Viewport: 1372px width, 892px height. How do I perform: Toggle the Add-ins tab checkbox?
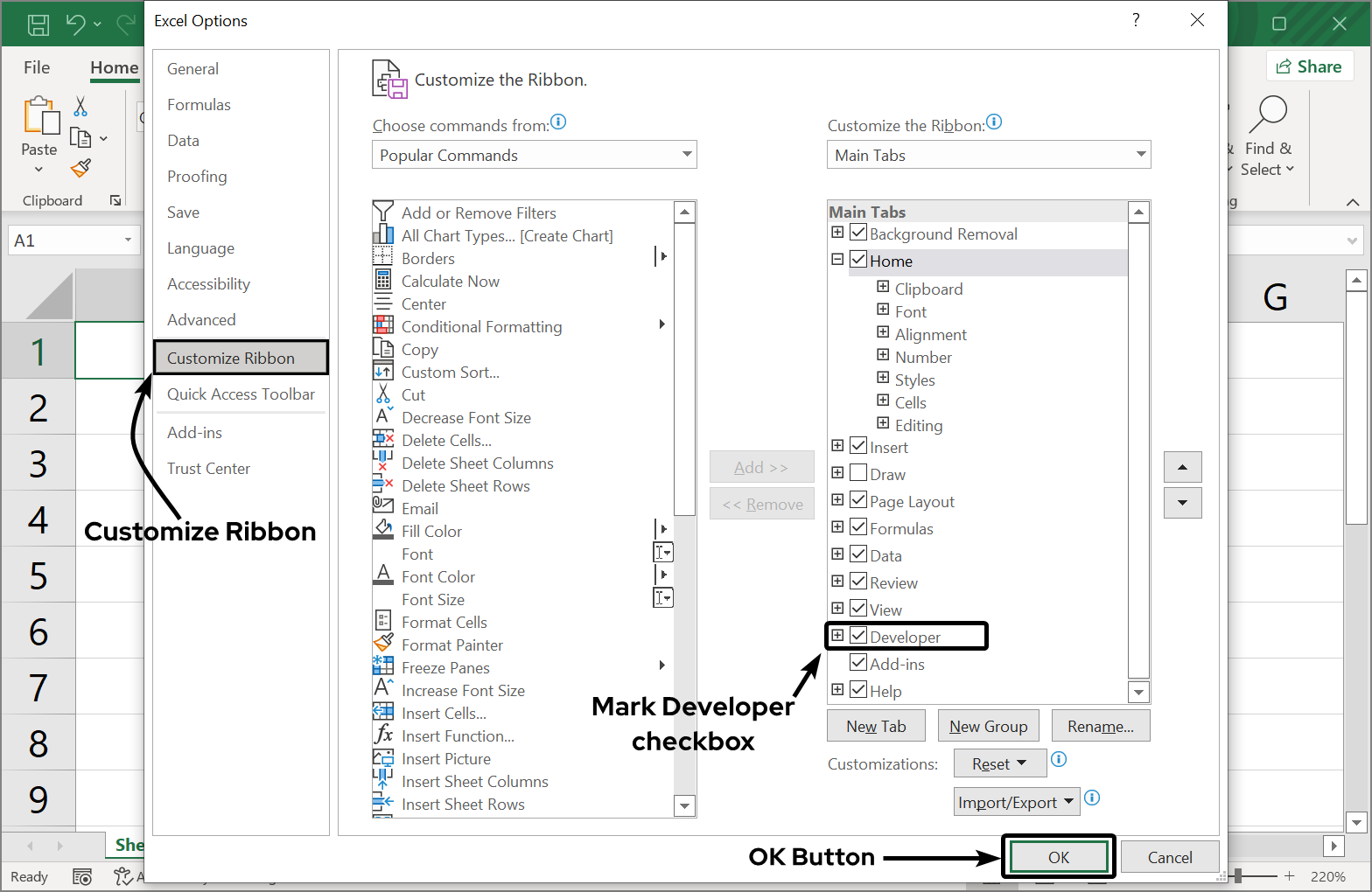tap(858, 663)
